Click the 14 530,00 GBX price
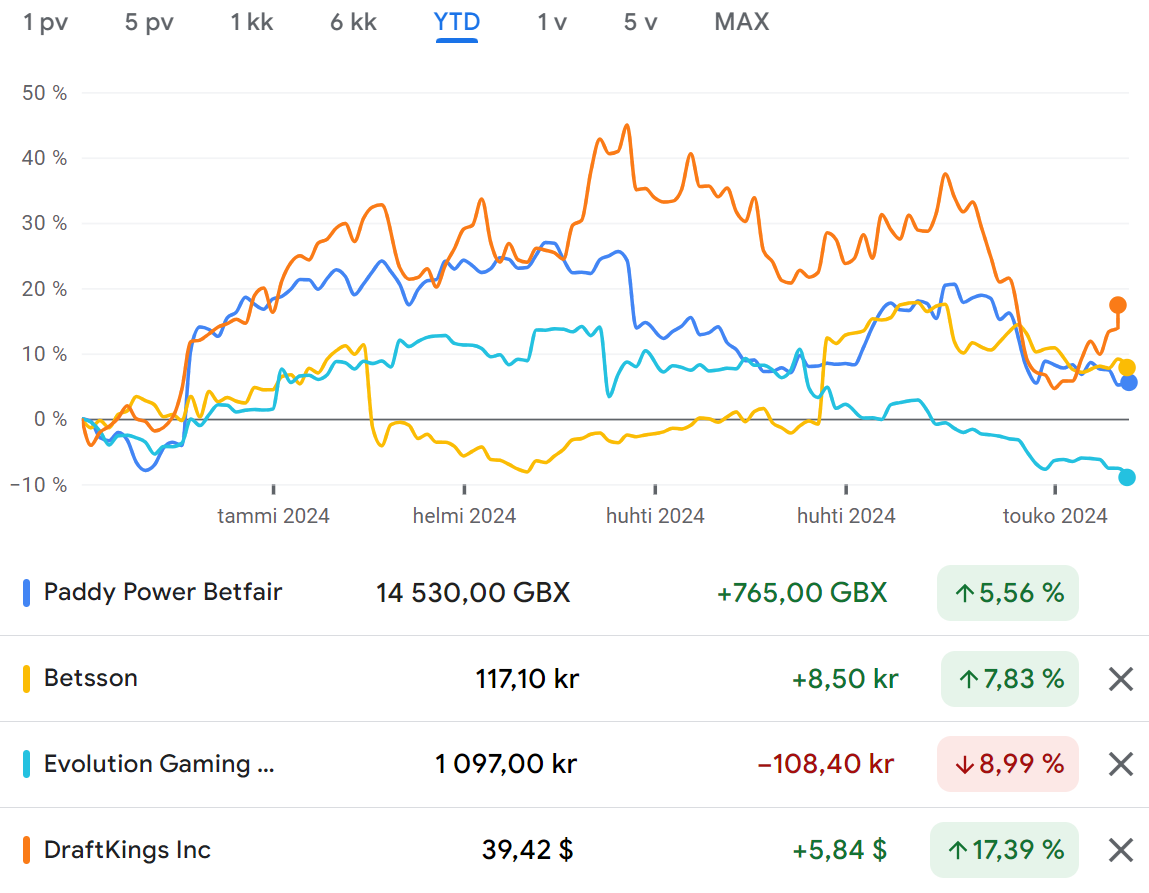The height and width of the screenshot is (893, 1149). pyautogui.click(x=473, y=593)
